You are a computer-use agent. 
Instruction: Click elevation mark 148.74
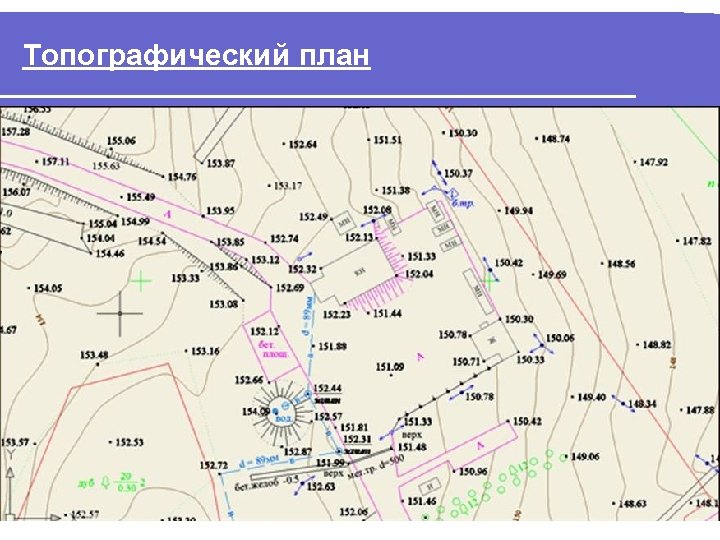coord(555,139)
